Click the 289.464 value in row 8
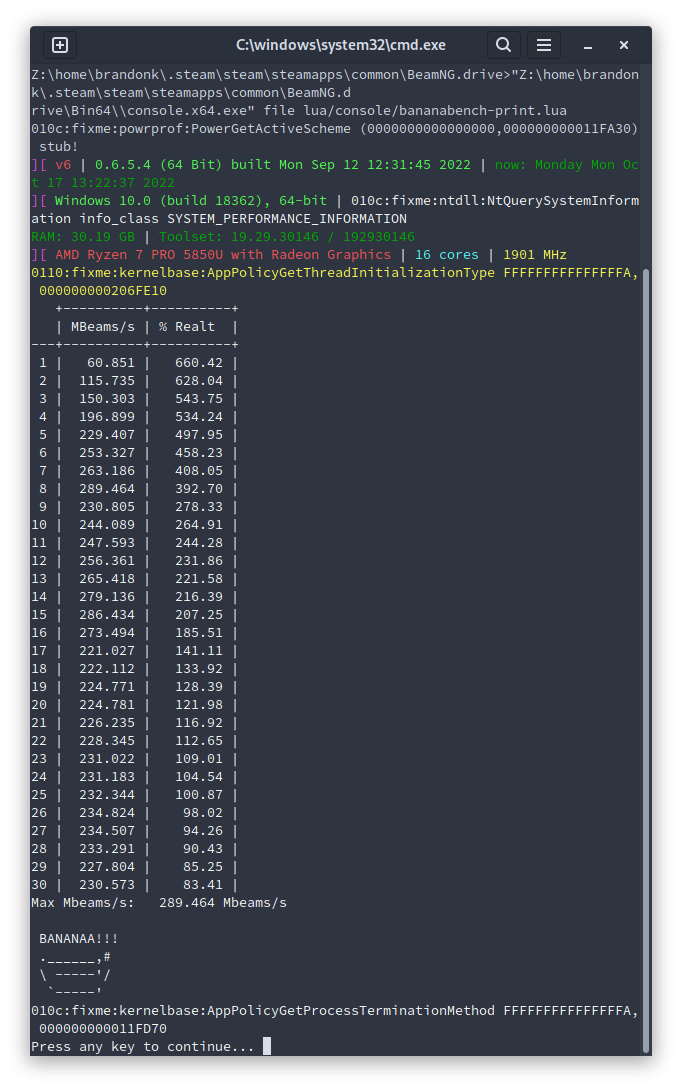The height and width of the screenshot is (1090, 682). (x=107, y=489)
